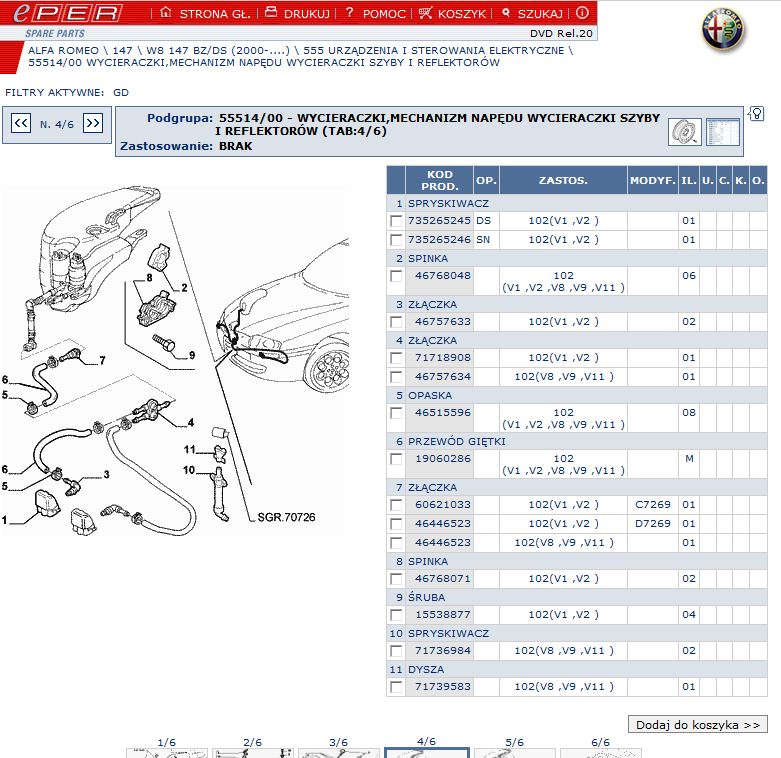The image size is (781, 758).
Task: Check the box for part 735265245
Action: pos(396,221)
